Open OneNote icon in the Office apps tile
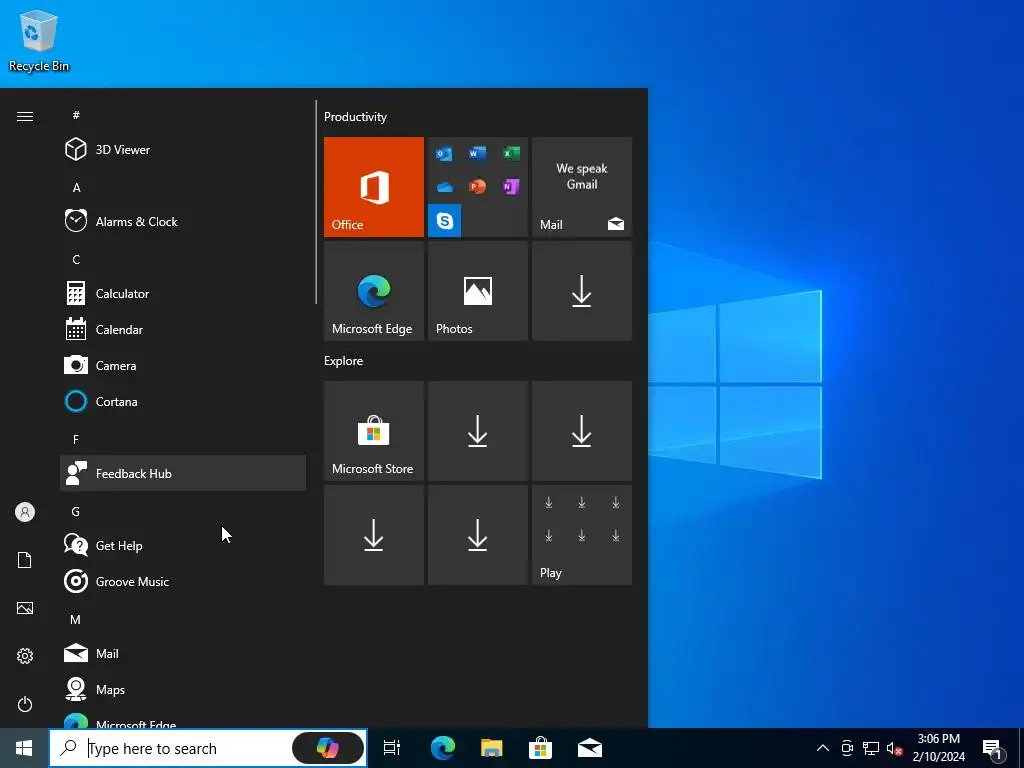The image size is (1024, 768). click(511, 187)
